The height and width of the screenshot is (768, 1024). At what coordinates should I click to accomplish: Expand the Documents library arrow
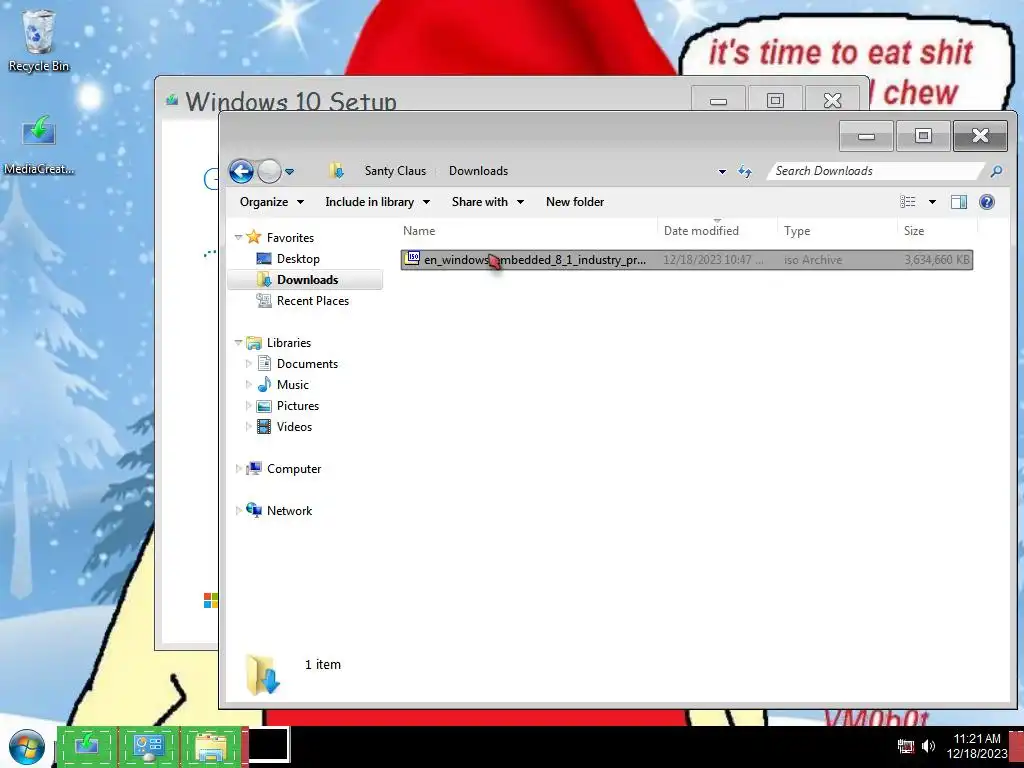pyautogui.click(x=248, y=363)
